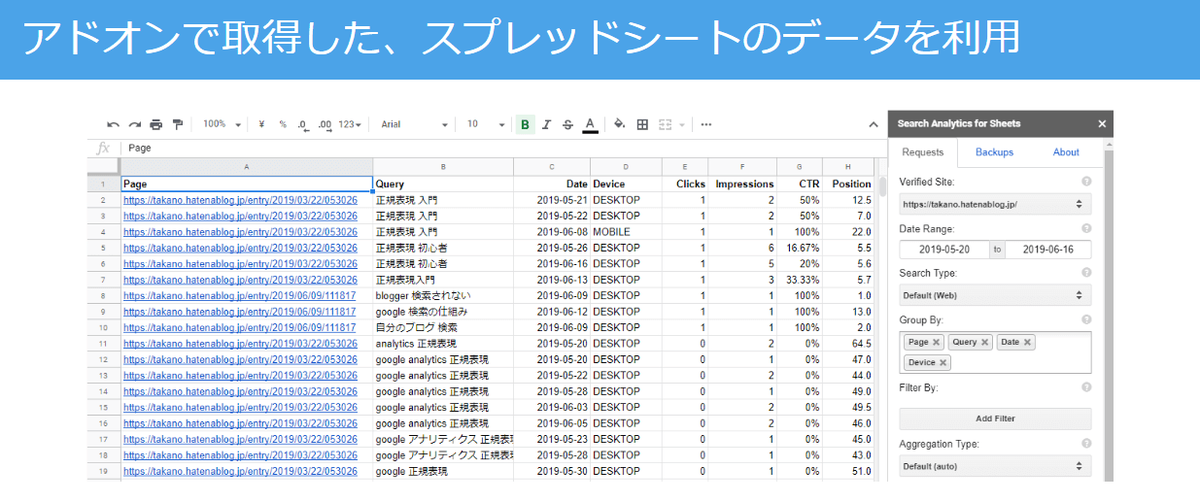Toggle italic formatting
This screenshot has width=1200, height=502.
click(546, 125)
